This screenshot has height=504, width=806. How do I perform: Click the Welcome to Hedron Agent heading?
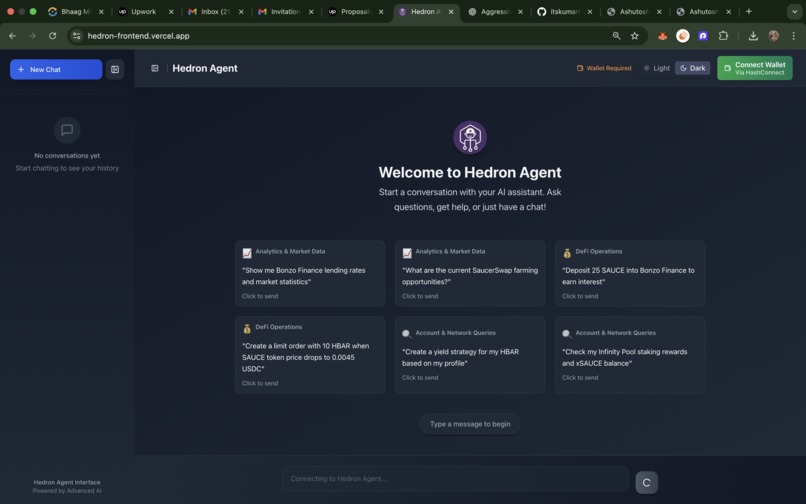470,172
